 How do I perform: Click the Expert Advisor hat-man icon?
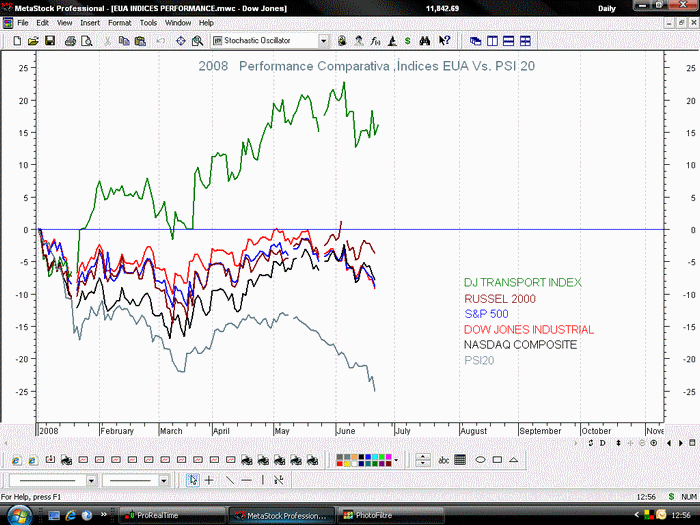[358, 41]
